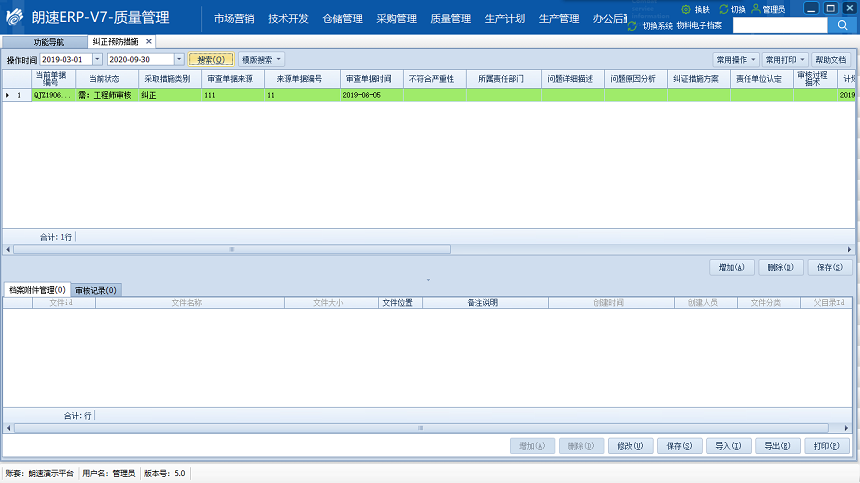Click the upper grid horizontal scrollbar
The height and width of the screenshot is (483, 860).
[x=232, y=249]
